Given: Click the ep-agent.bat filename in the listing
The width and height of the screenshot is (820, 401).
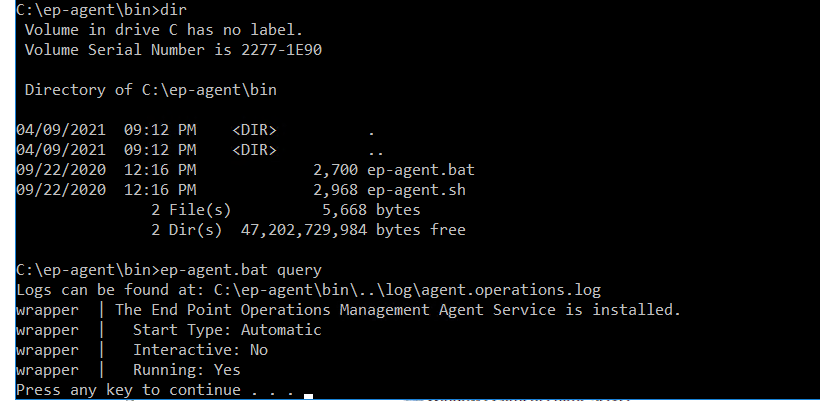Looking at the screenshot, I should pyautogui.click(x=416, y=170).
